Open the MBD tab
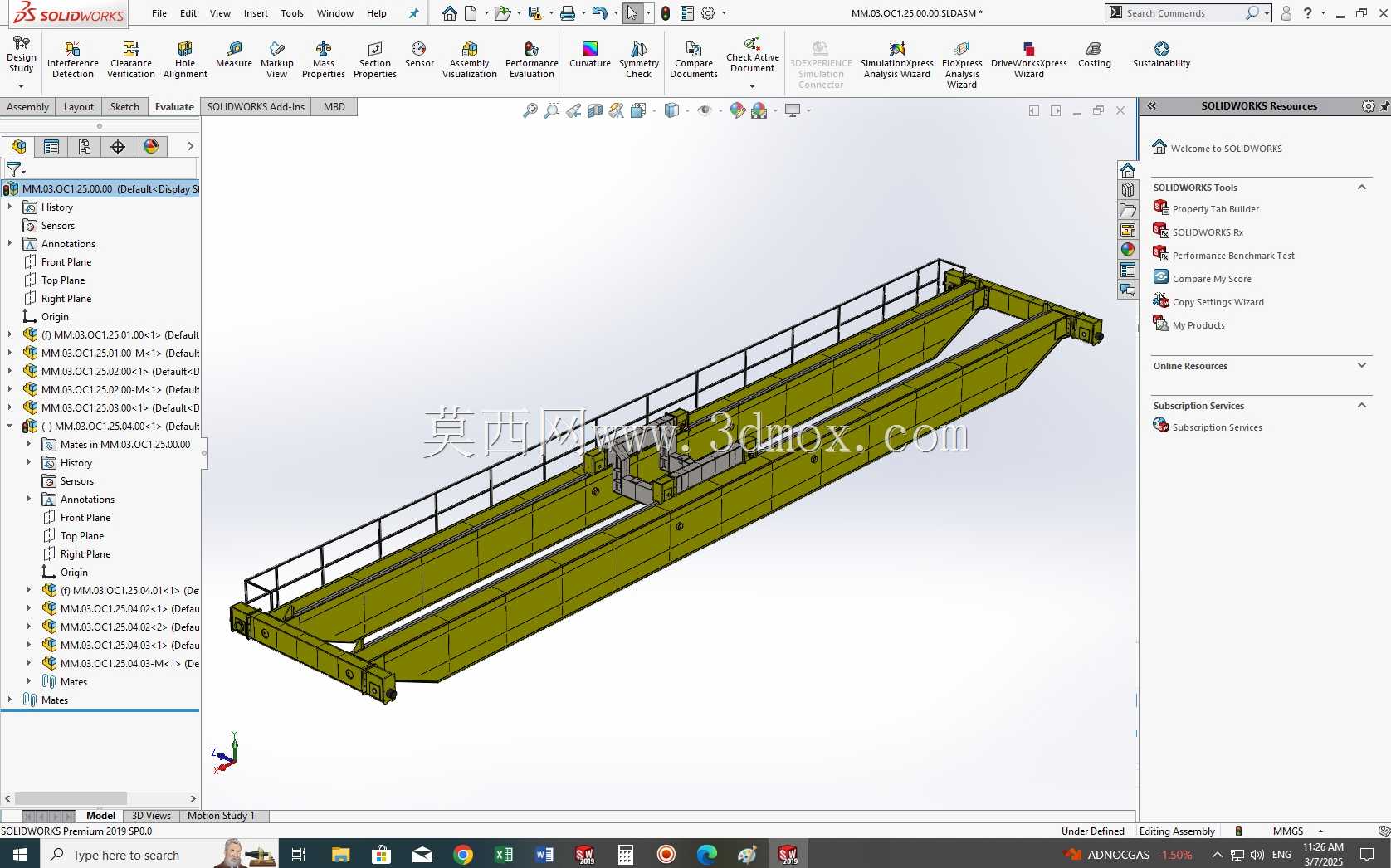Screen dimensions: 1391x868 [334, 107]
